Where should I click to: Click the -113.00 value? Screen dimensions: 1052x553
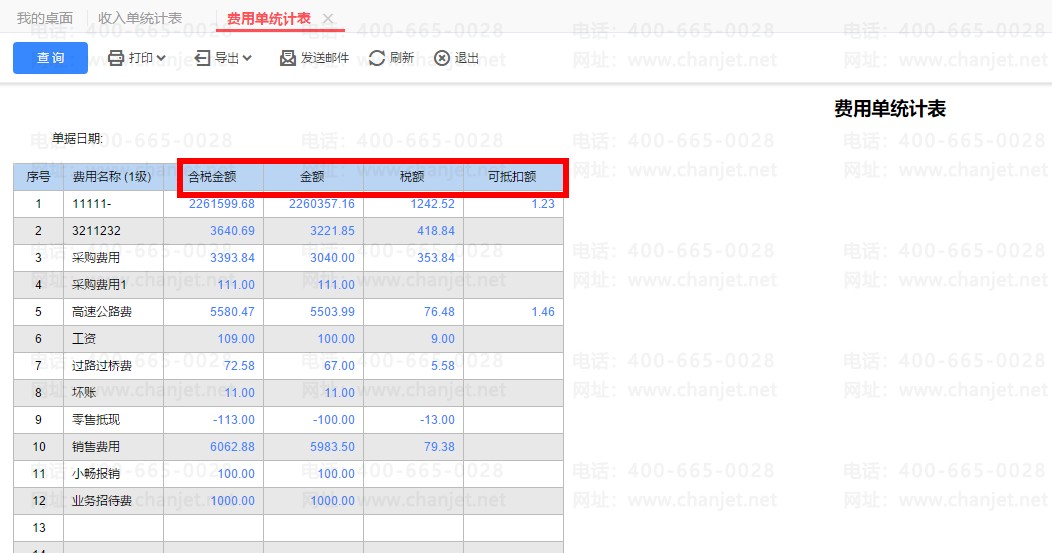tap(233, 419)
